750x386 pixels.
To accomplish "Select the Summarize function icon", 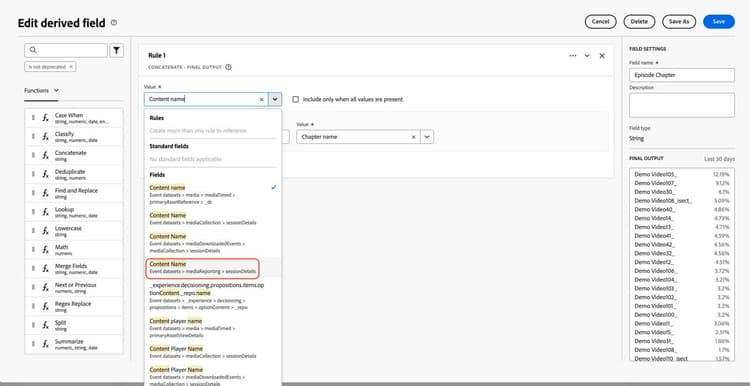I will tap(45, 344).
